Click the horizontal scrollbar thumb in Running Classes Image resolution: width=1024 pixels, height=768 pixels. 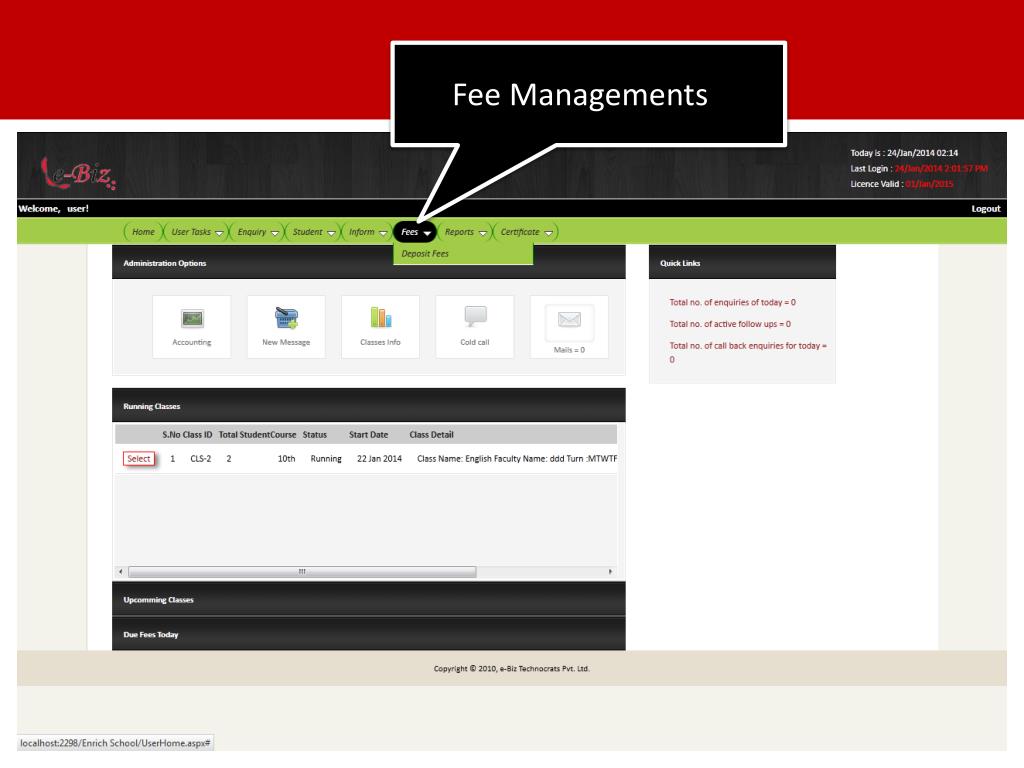(302, 571)
